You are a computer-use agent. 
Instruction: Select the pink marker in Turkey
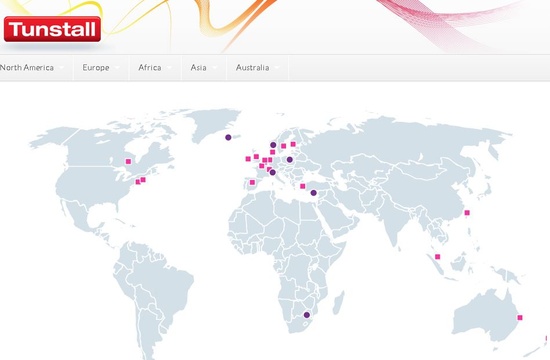click(303, 186)
